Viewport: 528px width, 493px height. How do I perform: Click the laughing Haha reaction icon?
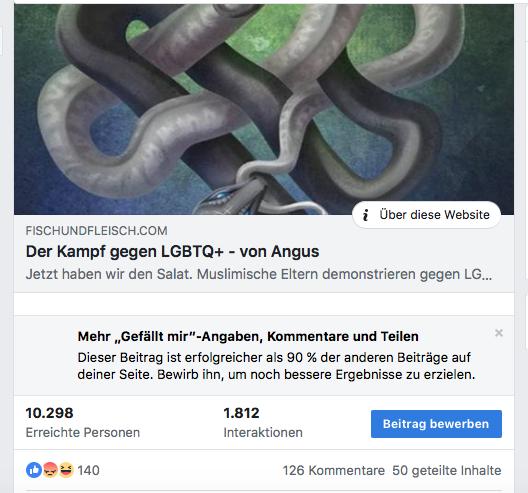66,470
